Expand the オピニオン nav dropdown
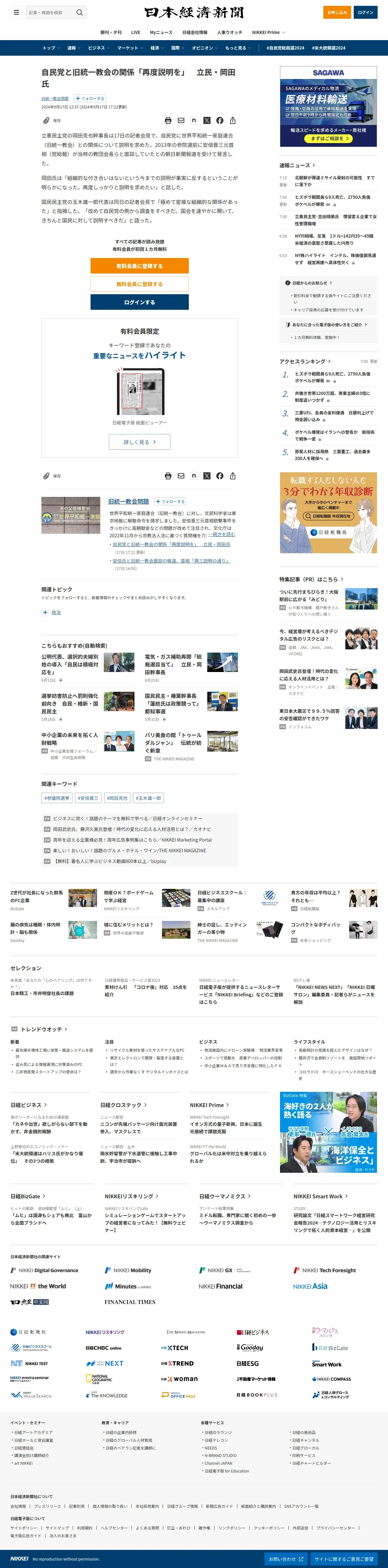The width and height of the screenshot is (388, 1568). point(205,48)
